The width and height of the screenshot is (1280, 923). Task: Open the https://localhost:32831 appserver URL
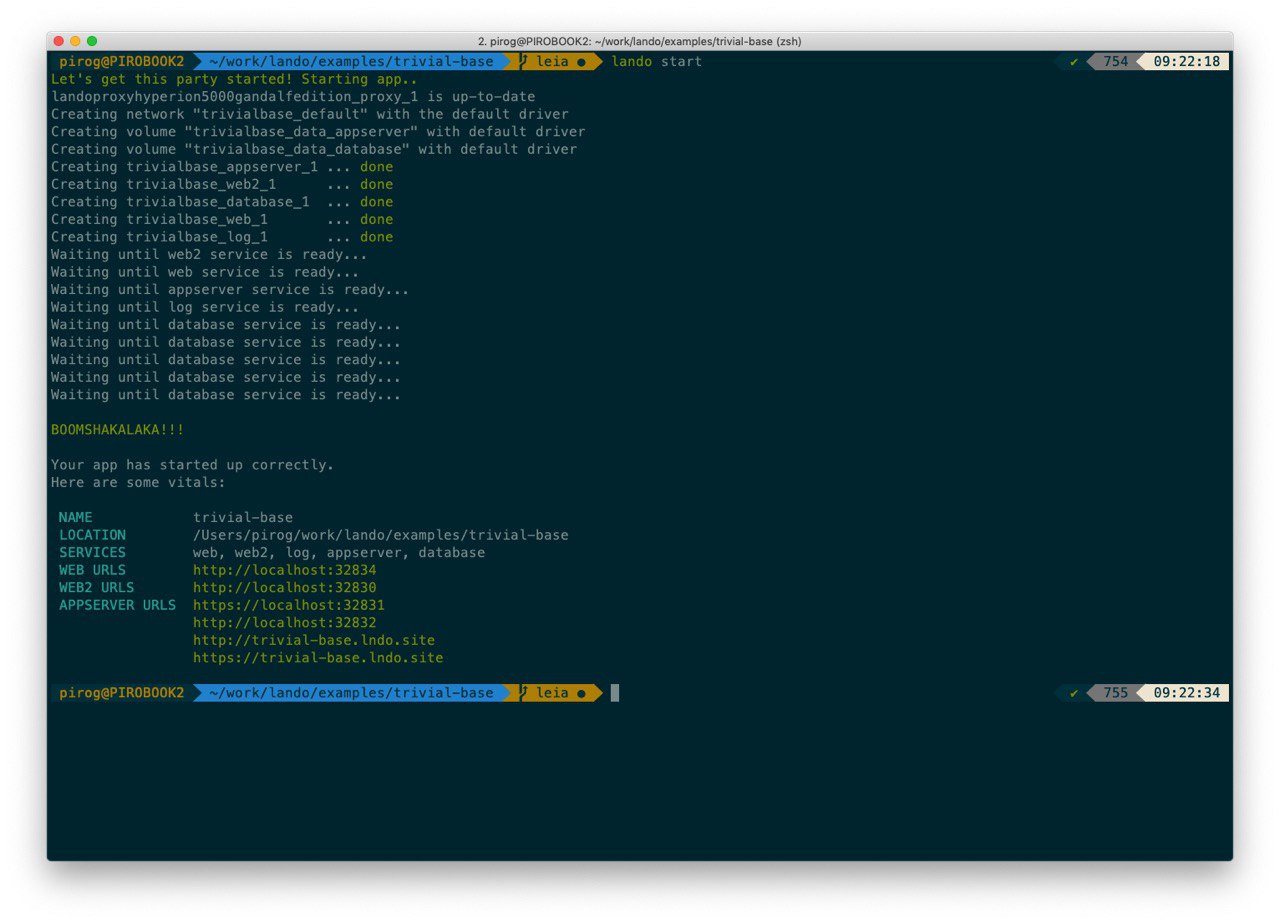point(289,605)
